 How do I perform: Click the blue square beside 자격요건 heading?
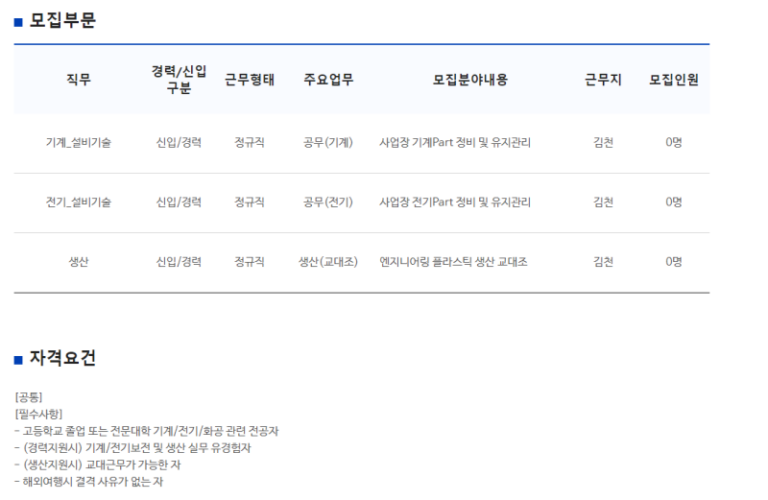18,359
